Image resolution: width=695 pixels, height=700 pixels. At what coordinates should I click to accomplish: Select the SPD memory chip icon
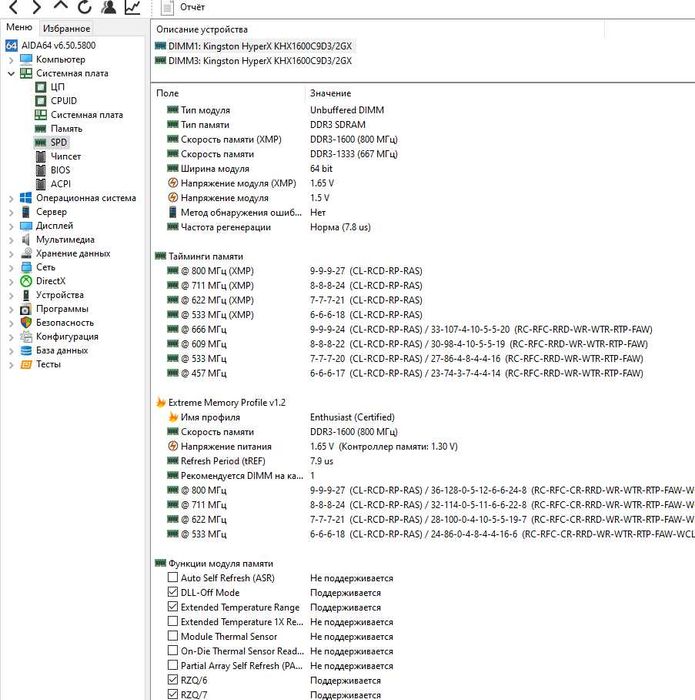coord(41,142)
